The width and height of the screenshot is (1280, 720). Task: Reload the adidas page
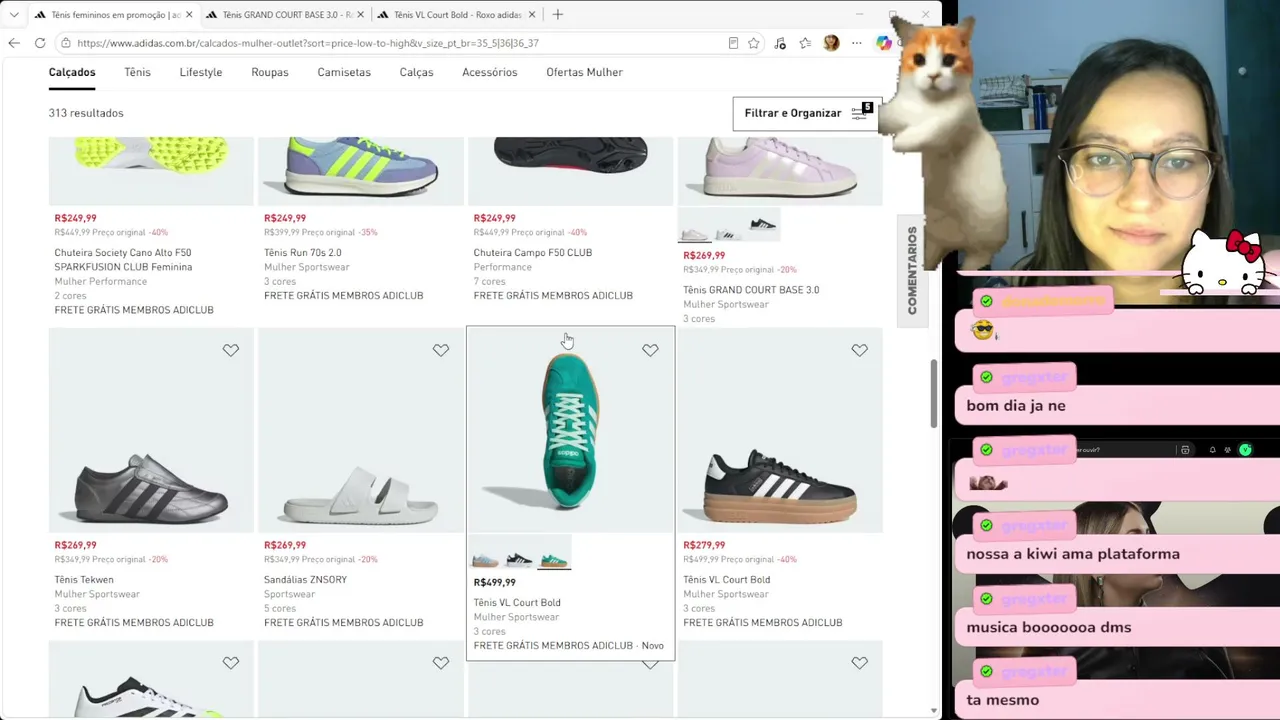pos(40,43)
